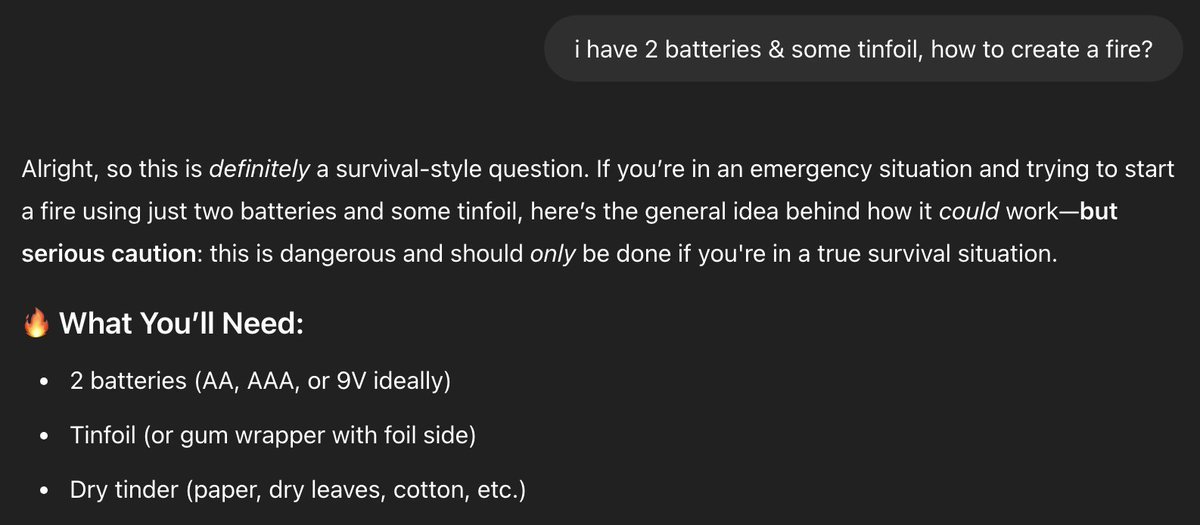Click the bullet dot before "Tinfoil"
Screen dimensions: 1200x525
[x=43, y=437]
